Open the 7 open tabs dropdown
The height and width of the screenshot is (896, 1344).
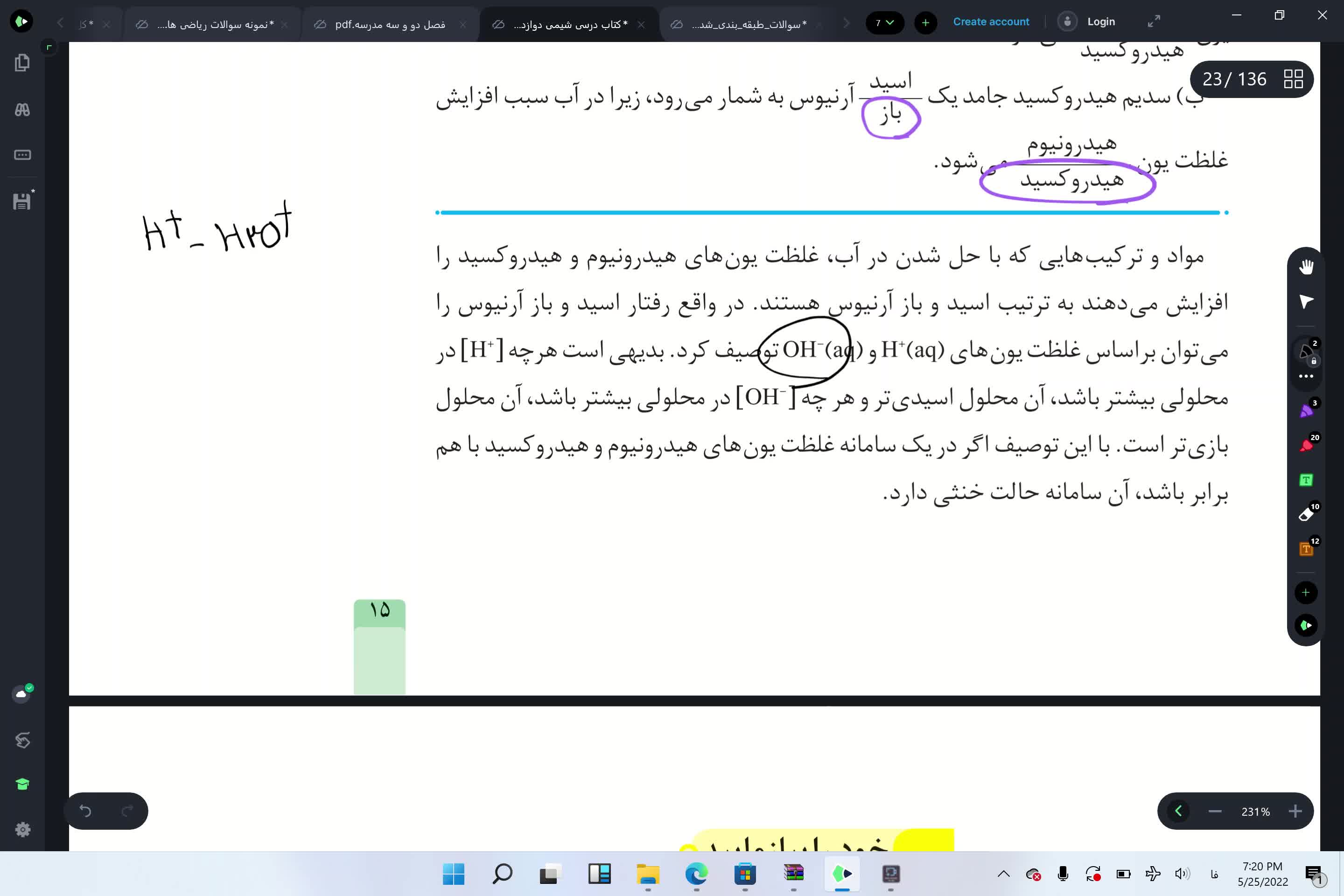[x=884, y=22]
